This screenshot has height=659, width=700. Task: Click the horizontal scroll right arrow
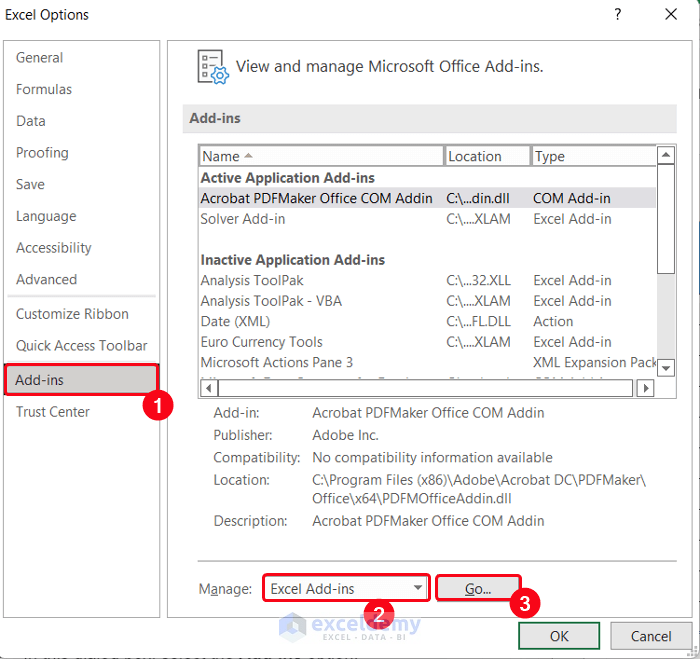pos(646,388)
